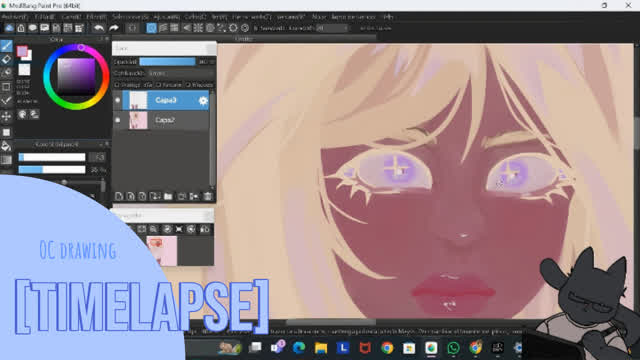Viewport: 640px width, 360px height.
Task: Click the navigator preview thumbnail
Action: tap(162, 251)
